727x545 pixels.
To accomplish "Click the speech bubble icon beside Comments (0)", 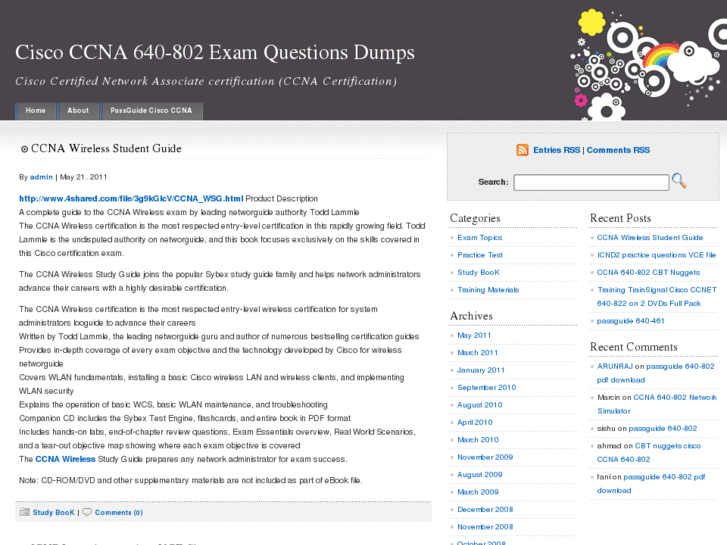I will 87,512.
